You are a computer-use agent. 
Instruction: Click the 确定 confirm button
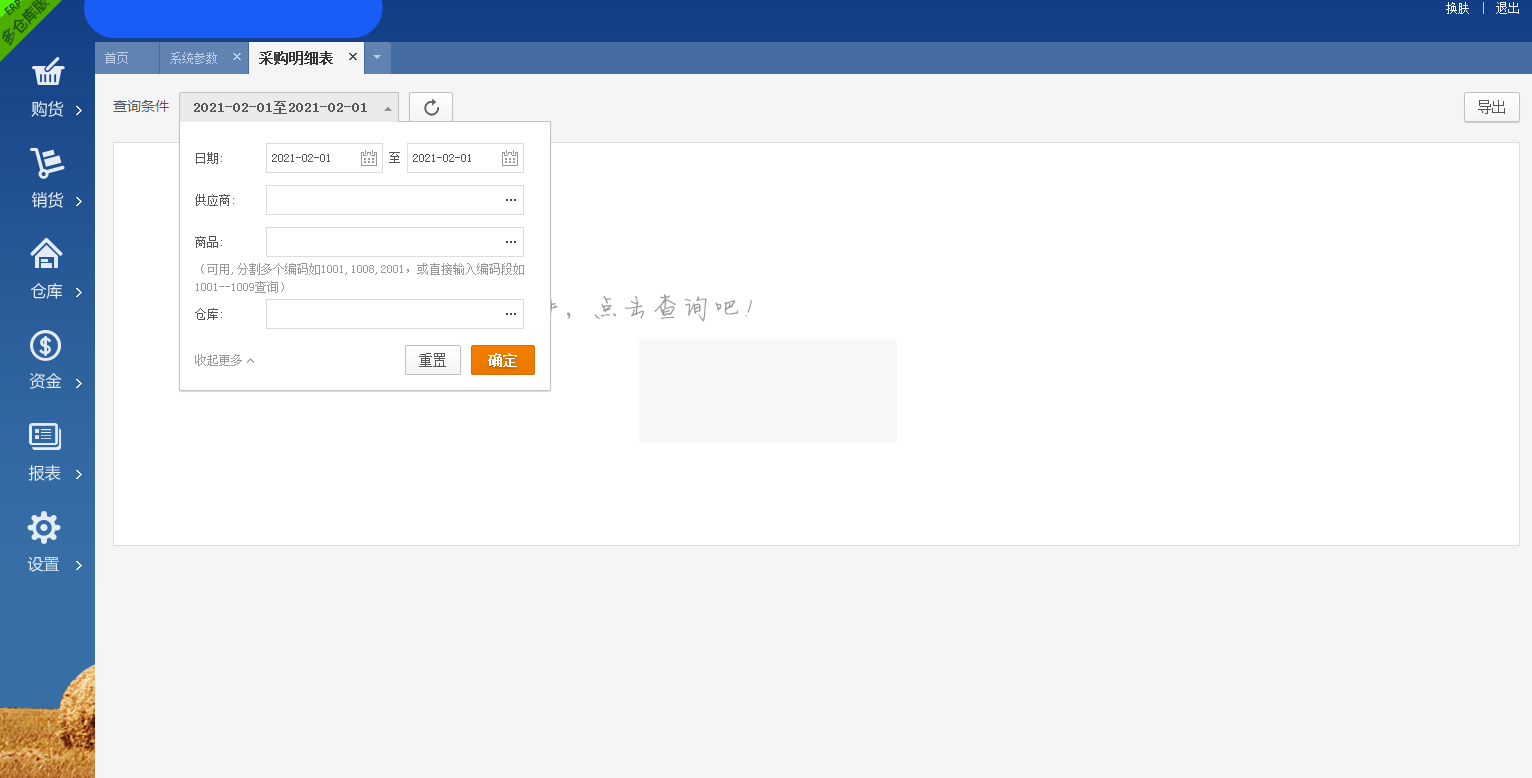coord(502,359)
